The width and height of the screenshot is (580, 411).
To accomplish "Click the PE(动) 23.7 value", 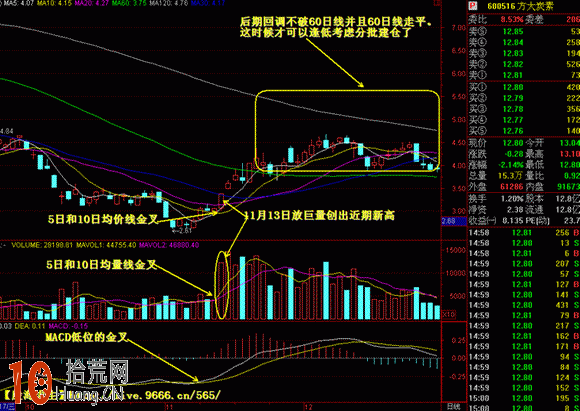I will point(573,221).
